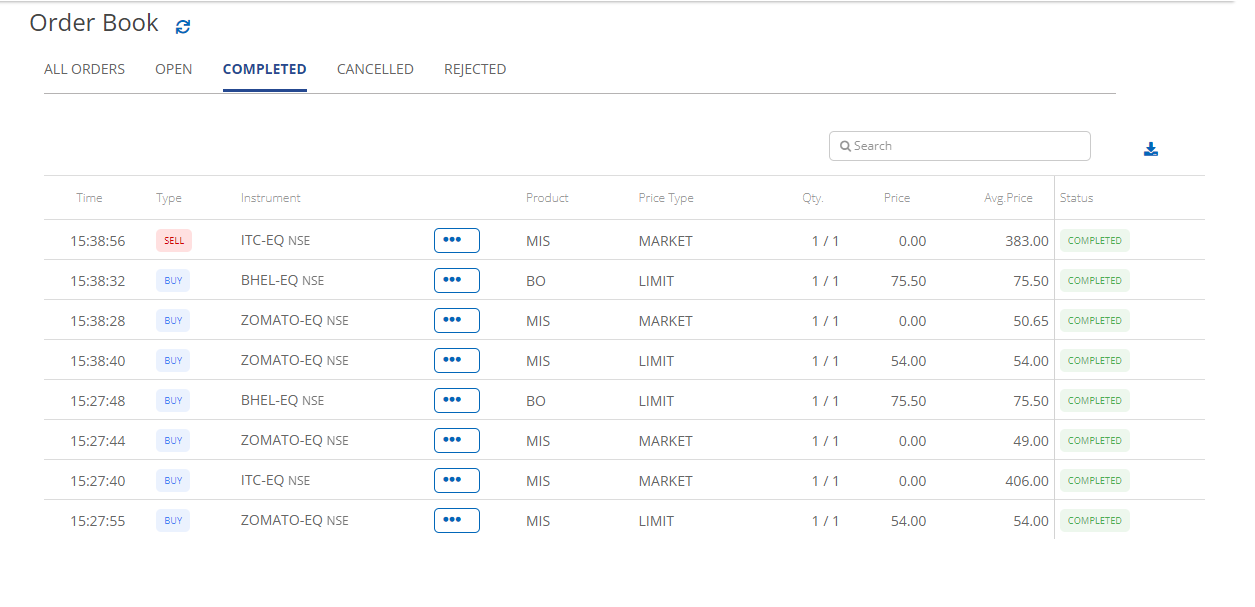Click the time 15:38:56
This screenshot has width=1255, height=607.
coord(98,241)
